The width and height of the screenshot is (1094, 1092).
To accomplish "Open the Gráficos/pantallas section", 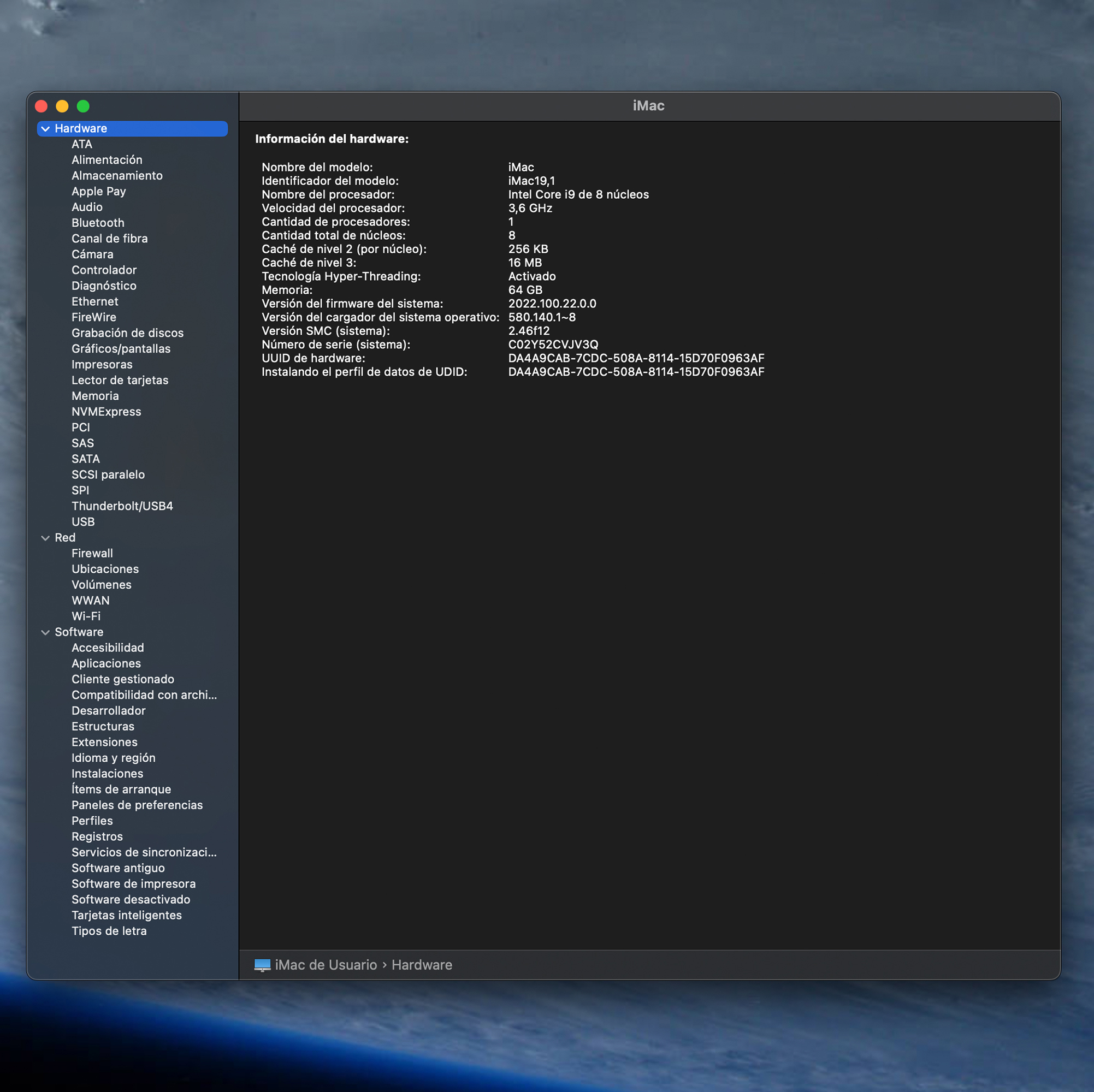I will 121,349.
